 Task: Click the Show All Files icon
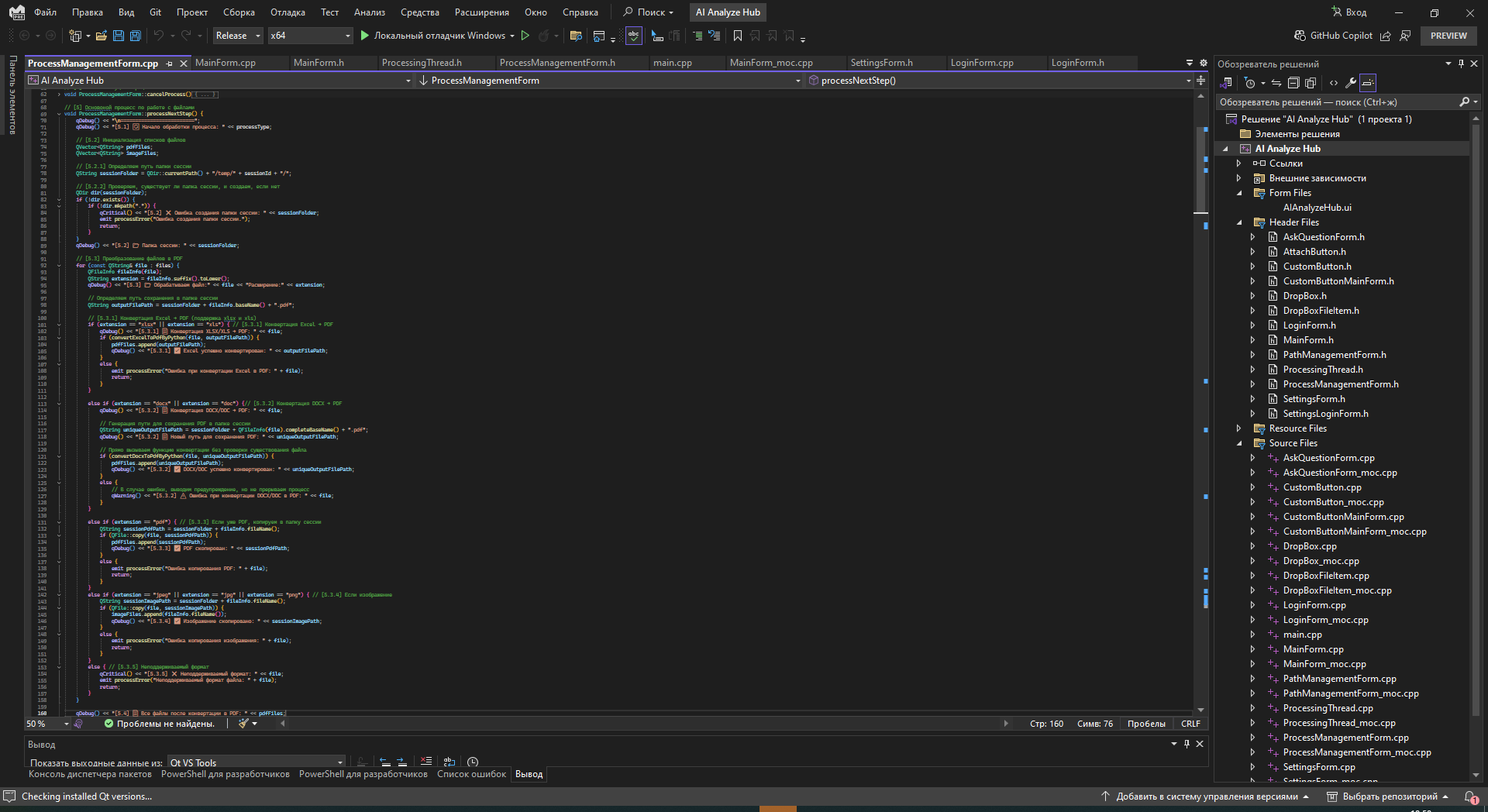[x=1311, y=83]
